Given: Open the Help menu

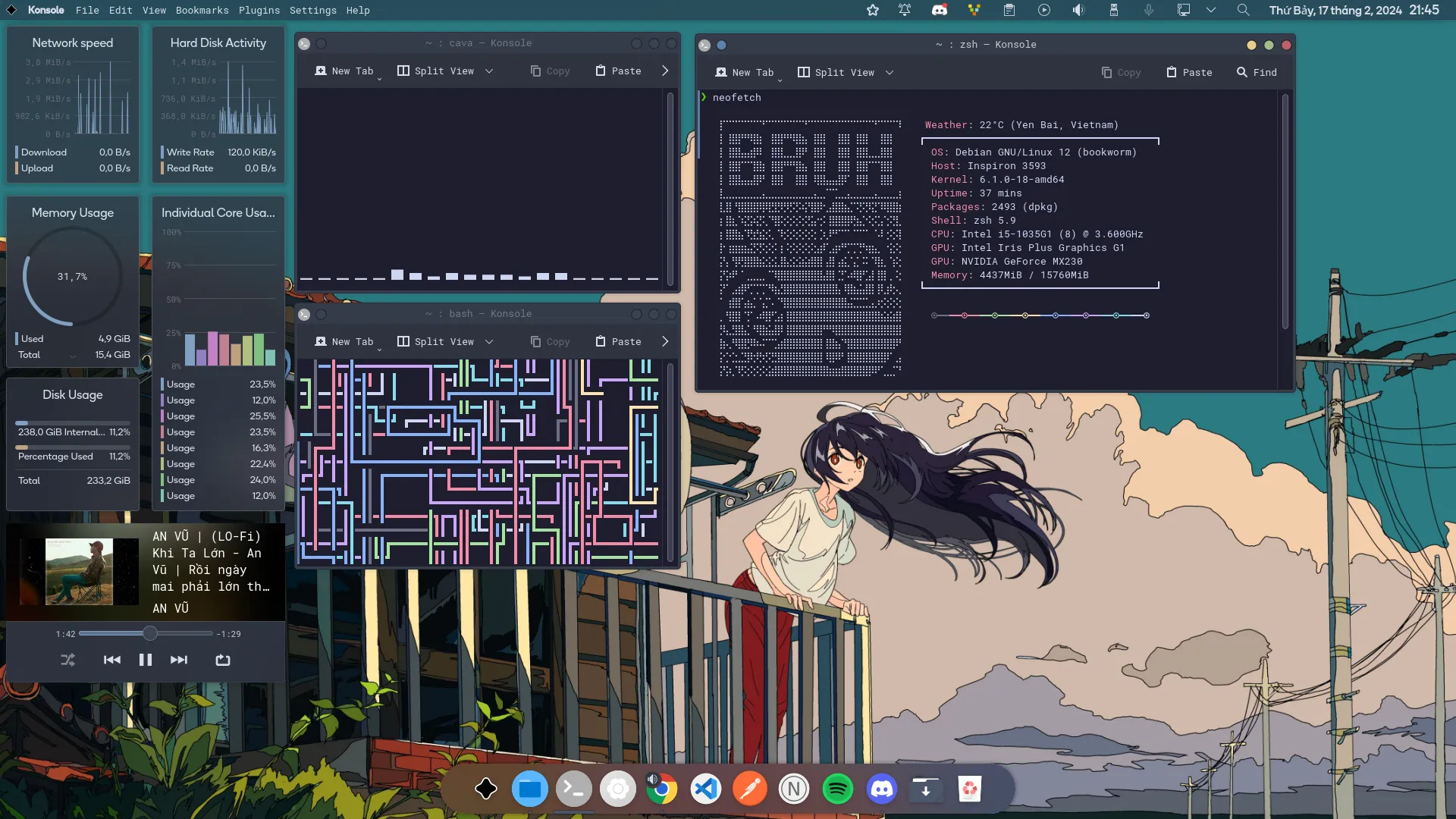Looking at the screenshot, I should pos(358,10).
